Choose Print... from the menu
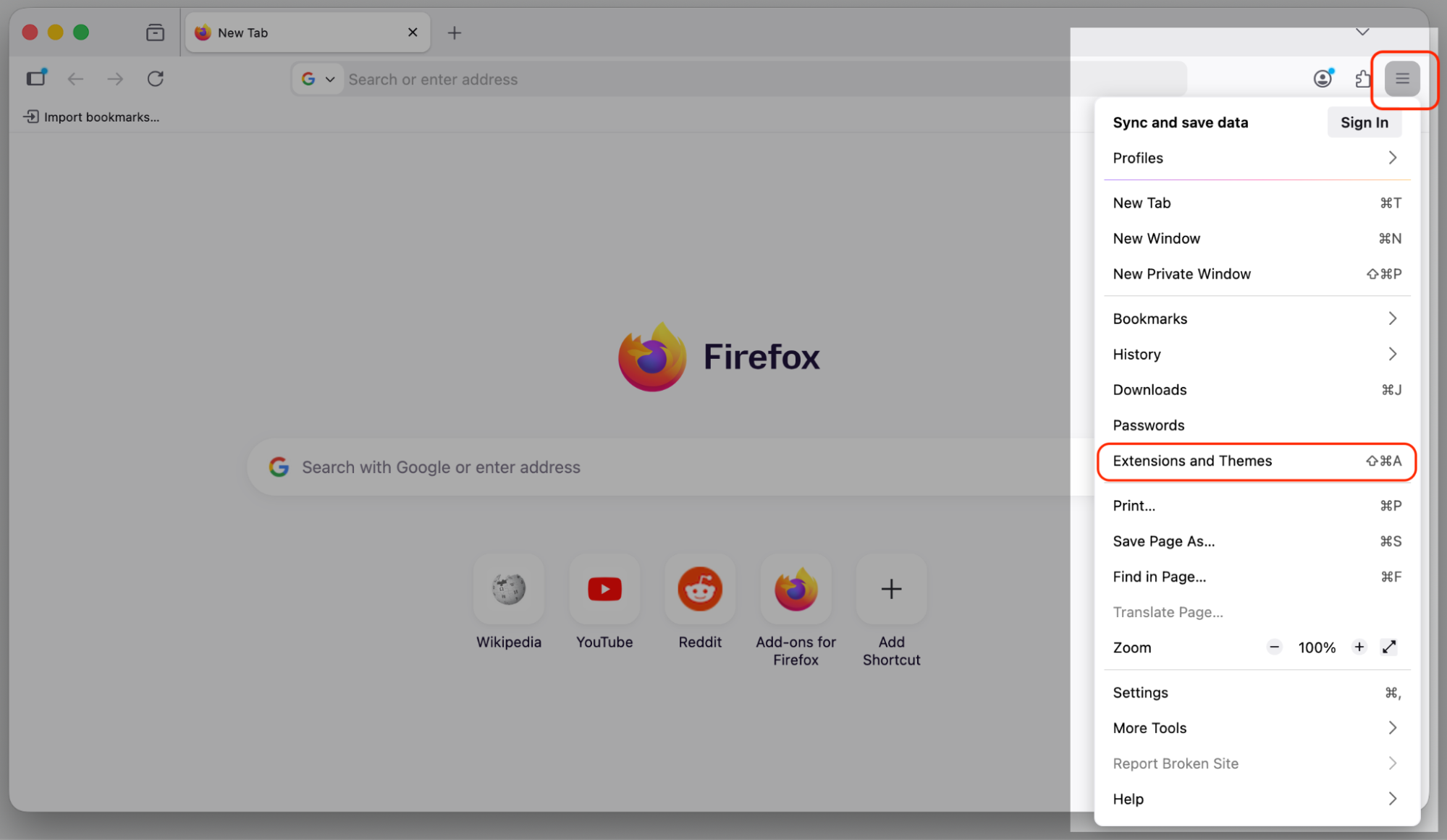The height and width of the screenshot is (840, 1447). [1257, 505]
